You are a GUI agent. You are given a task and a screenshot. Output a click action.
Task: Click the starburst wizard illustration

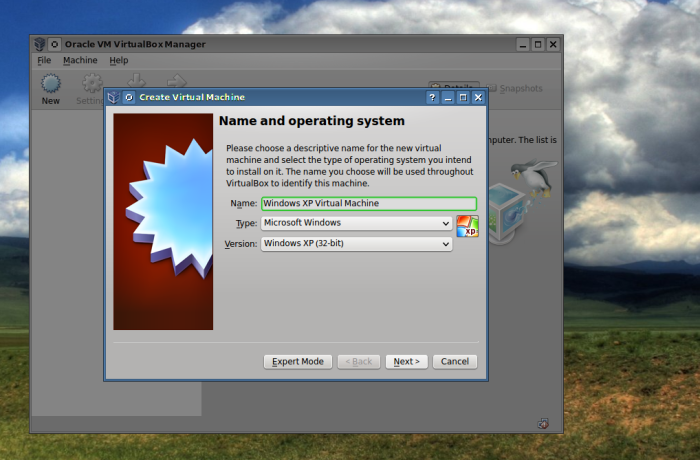[x=163, y=222]
